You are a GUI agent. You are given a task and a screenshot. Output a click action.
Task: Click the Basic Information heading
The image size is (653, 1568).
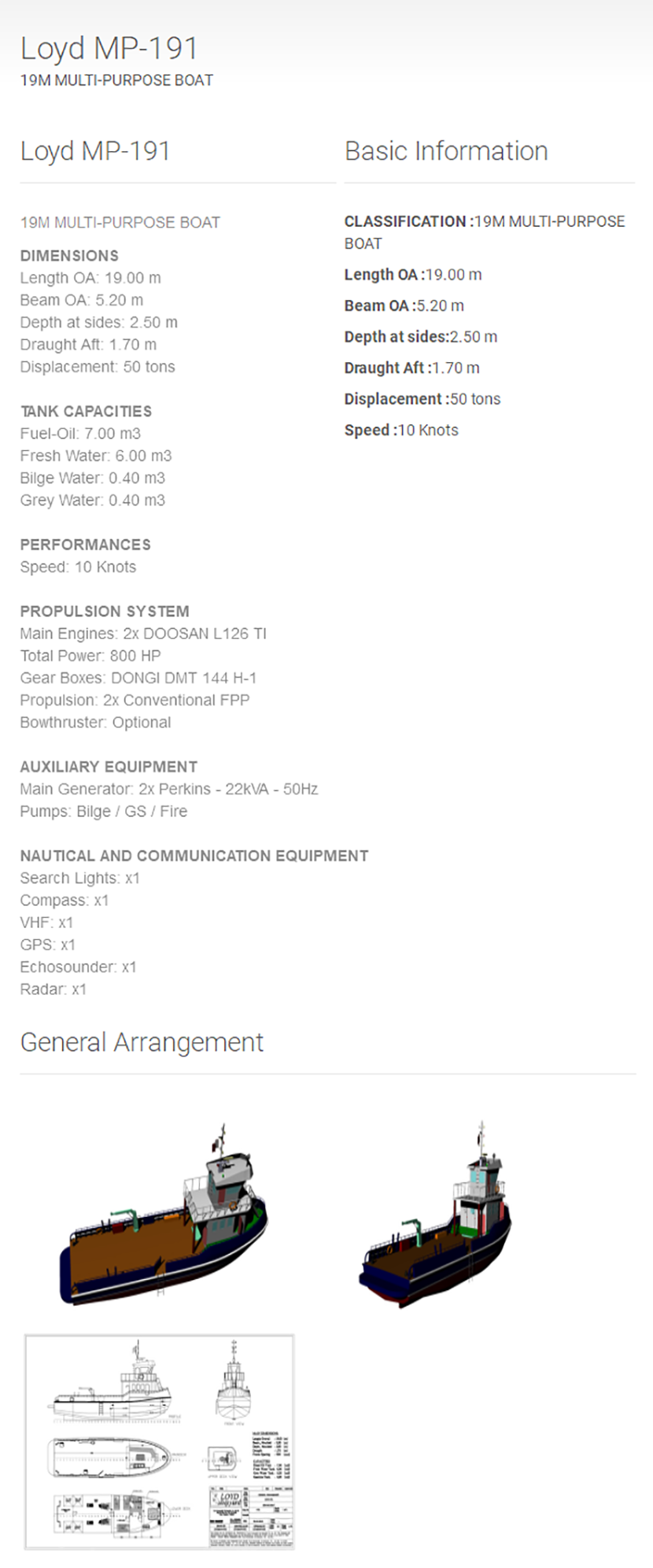446,151
